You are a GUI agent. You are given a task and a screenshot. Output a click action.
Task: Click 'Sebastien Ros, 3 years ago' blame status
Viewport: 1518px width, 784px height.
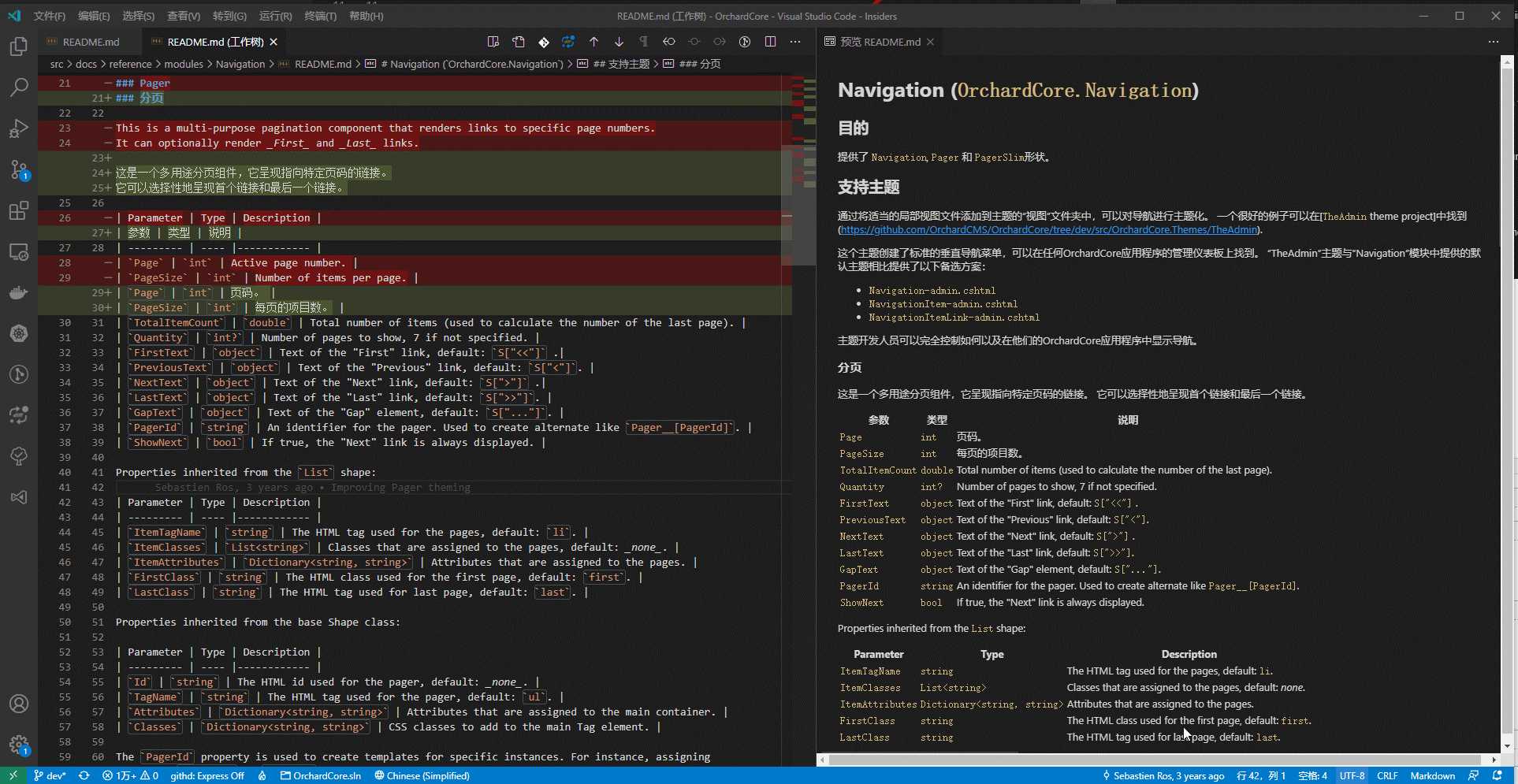tap(1163, 775)
